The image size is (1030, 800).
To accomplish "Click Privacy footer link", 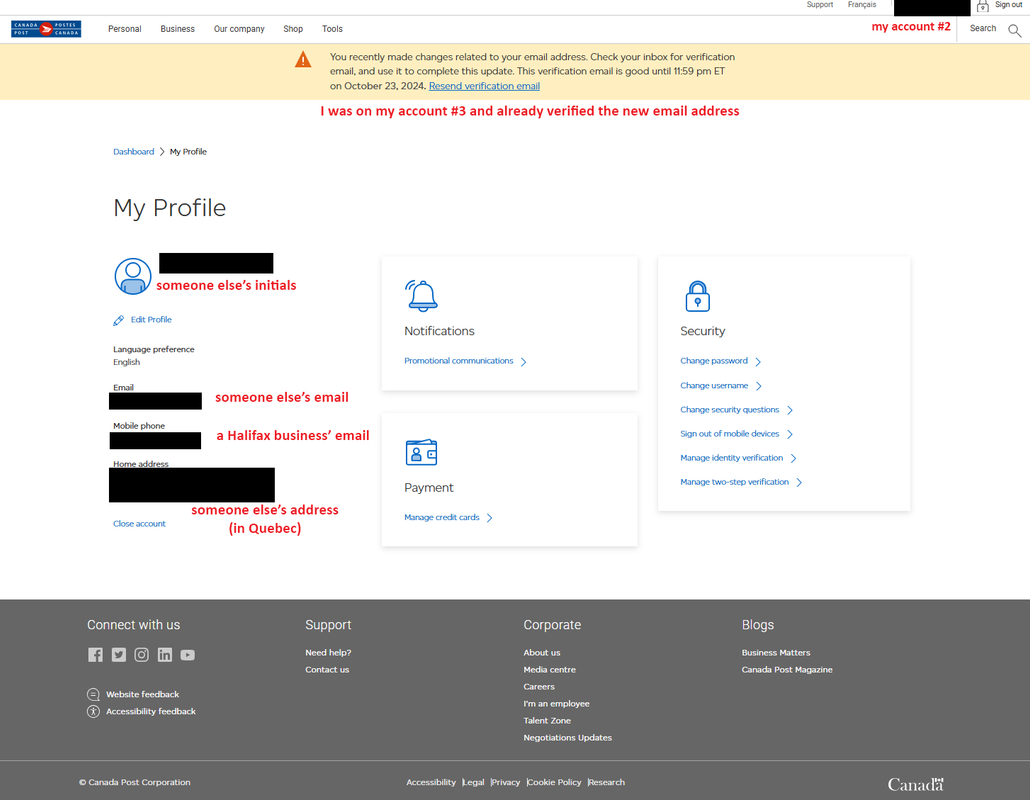I will pyautogui.click(x=506, y=782).
